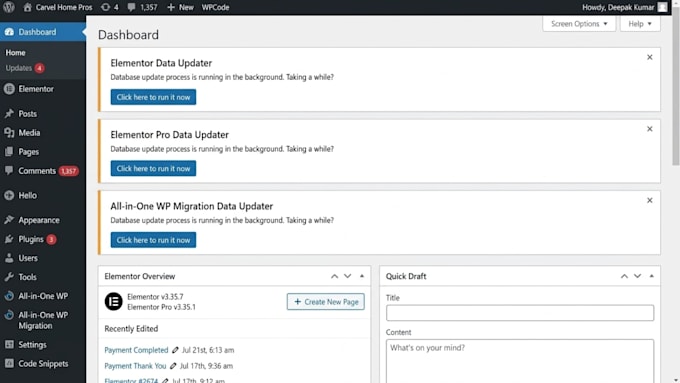The width and height of the screenshot is (680, 383).
Task: Dismiss the Elementor Pro Data Updater notice
Action: 650,129
